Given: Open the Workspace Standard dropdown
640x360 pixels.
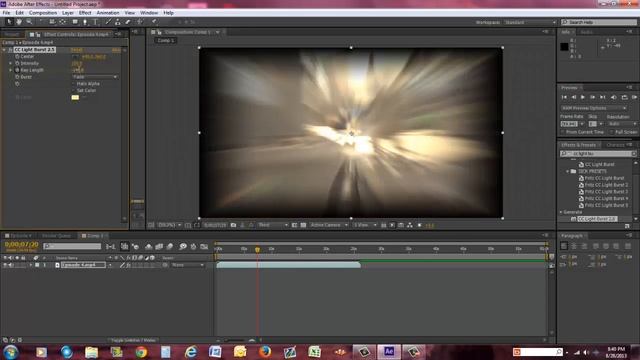Looking at the screenshot, I should [x=530, y=22].
